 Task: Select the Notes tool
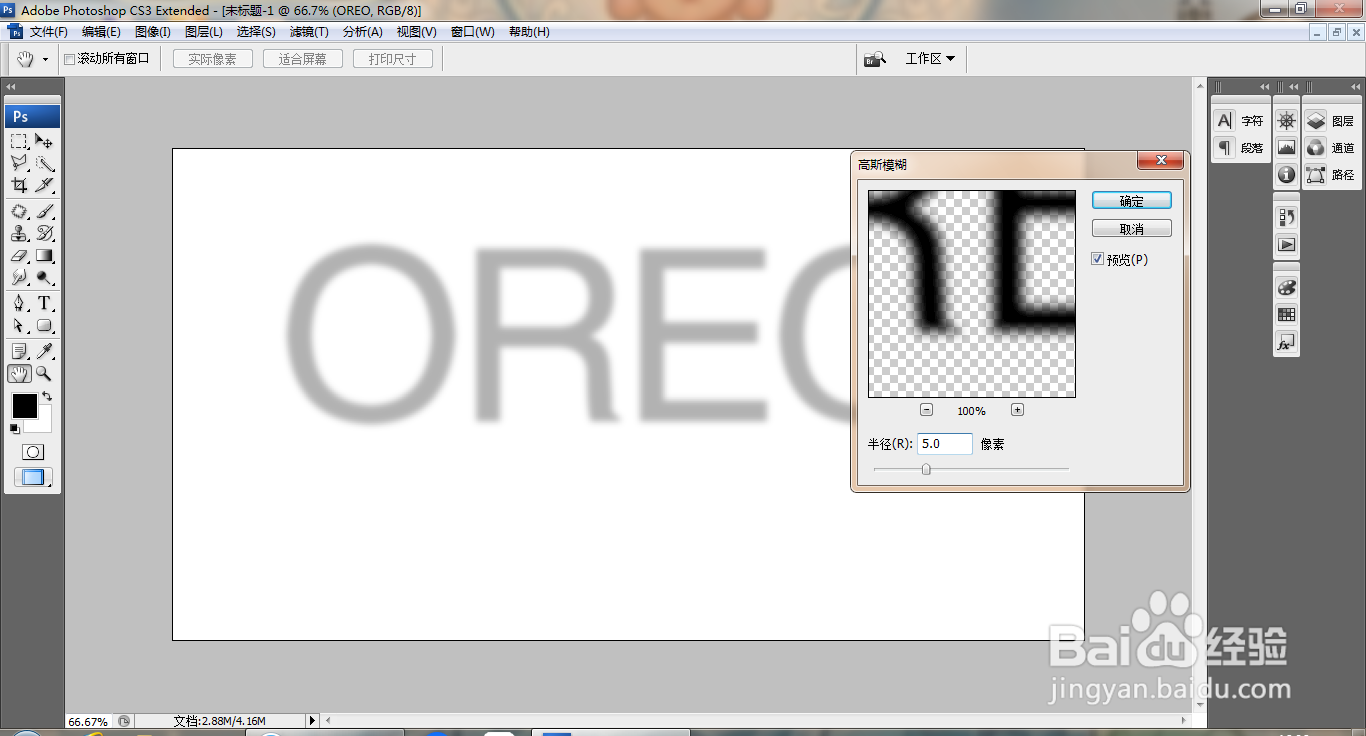click(x=19, y=351)
